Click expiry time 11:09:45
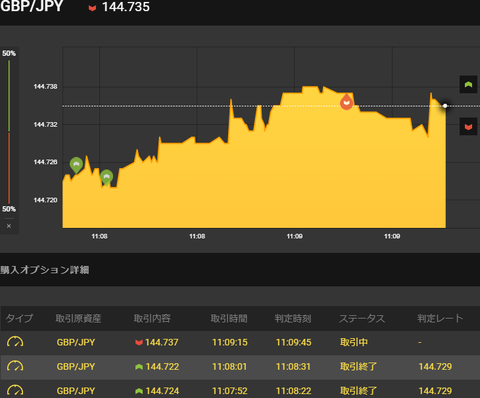480x398 pixels. (x=294, y=342)
